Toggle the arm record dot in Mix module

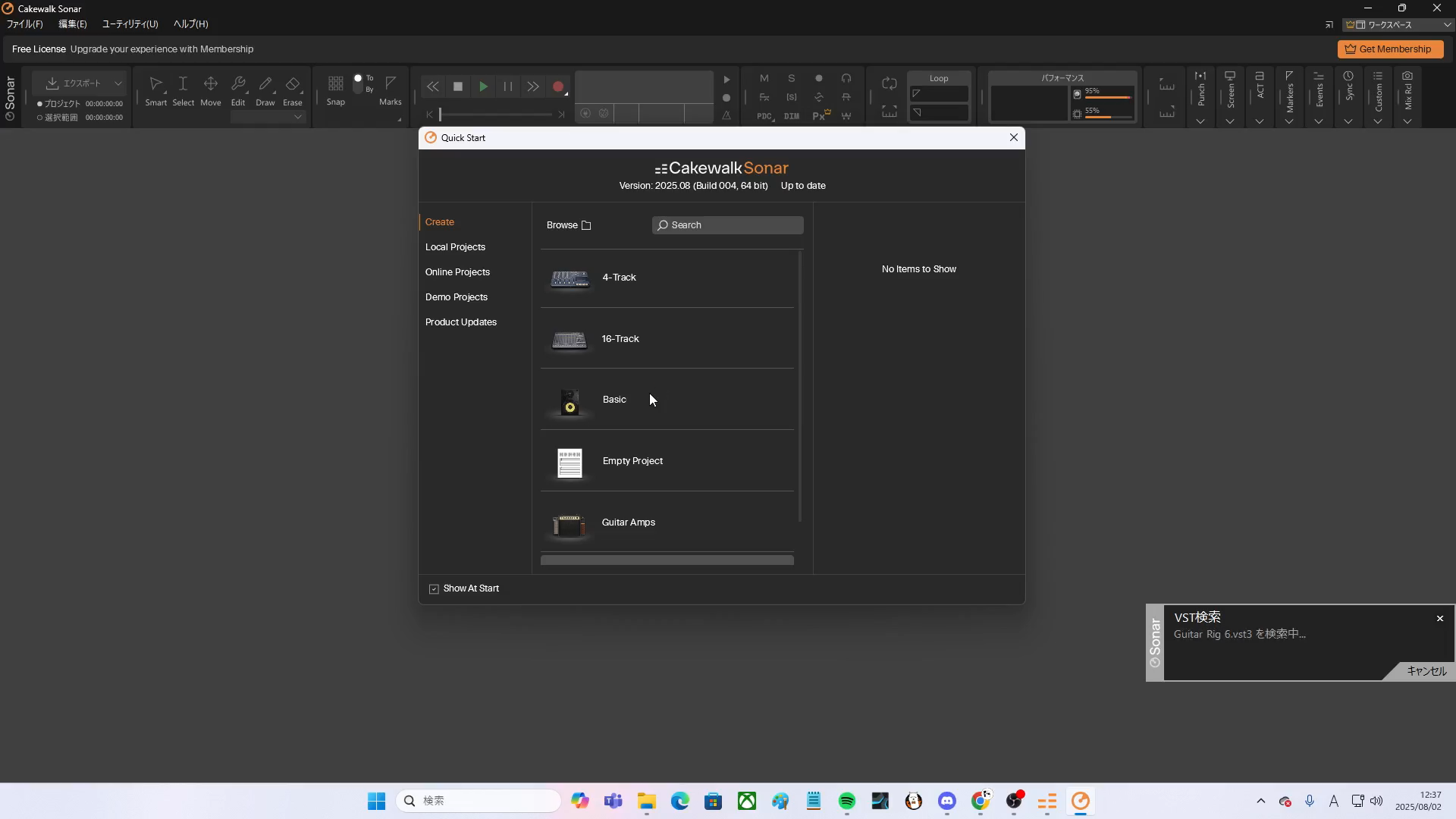click(819, 78)
